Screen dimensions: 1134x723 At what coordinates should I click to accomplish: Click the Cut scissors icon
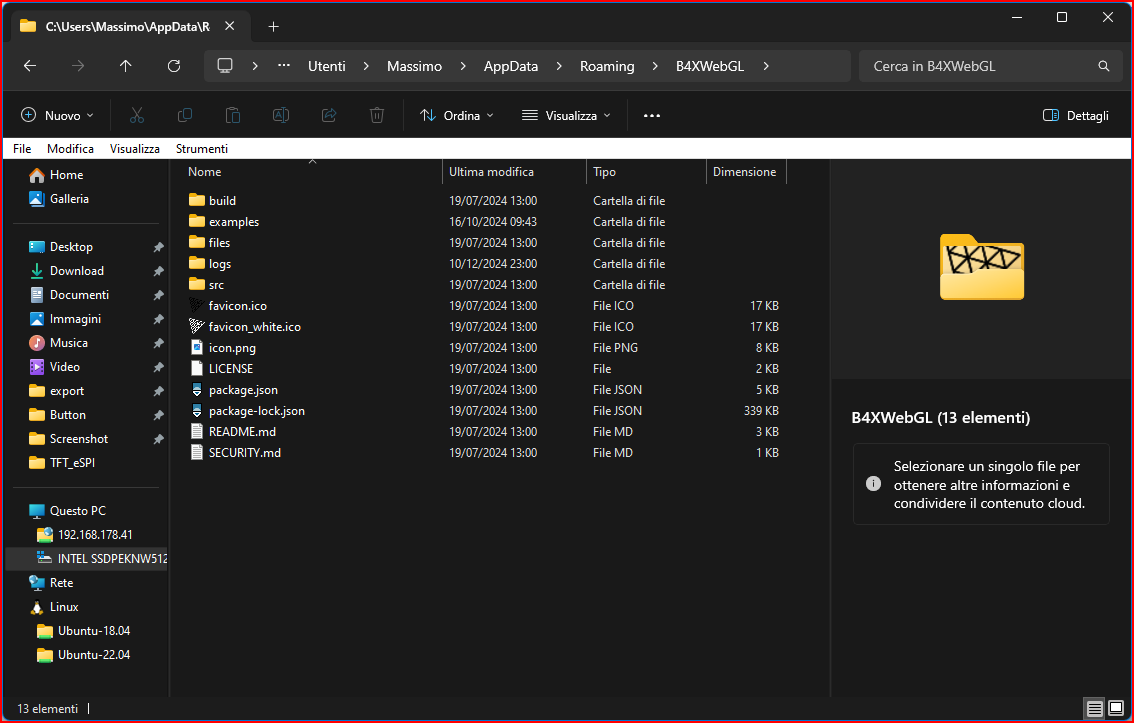click(137, 115)
